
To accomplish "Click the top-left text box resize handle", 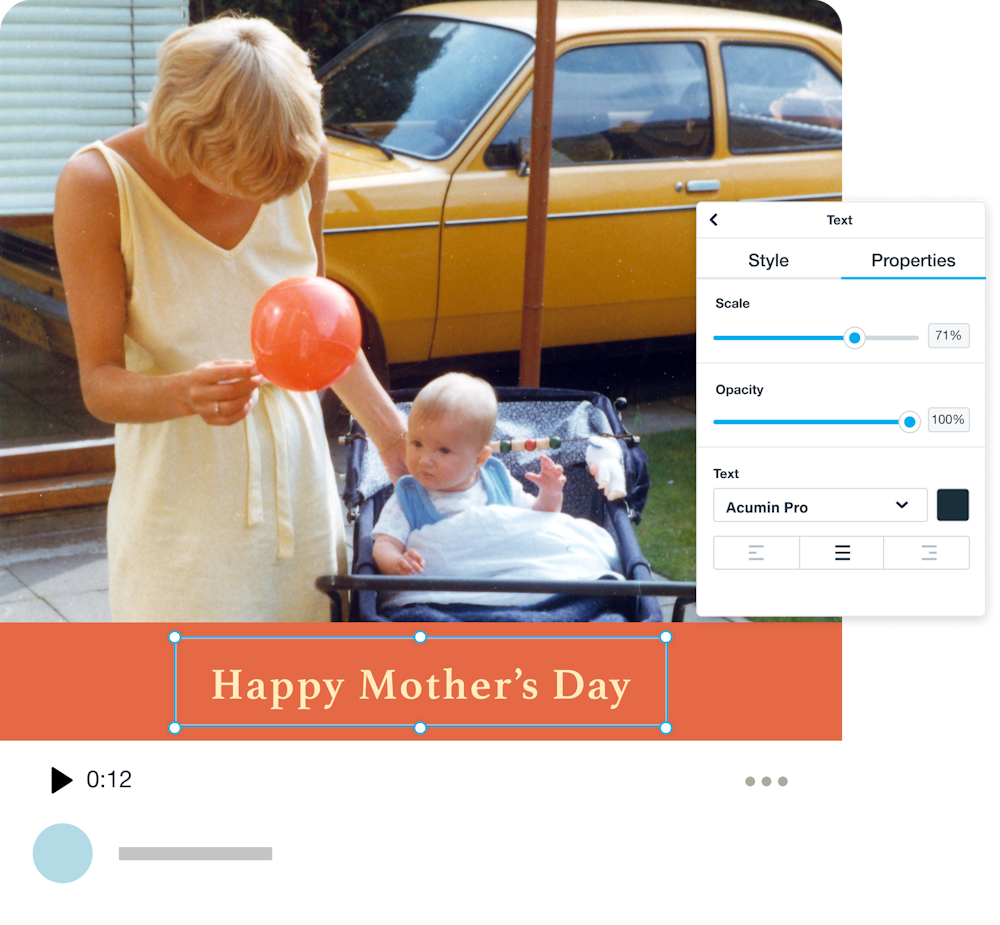I will coord(175,637).
